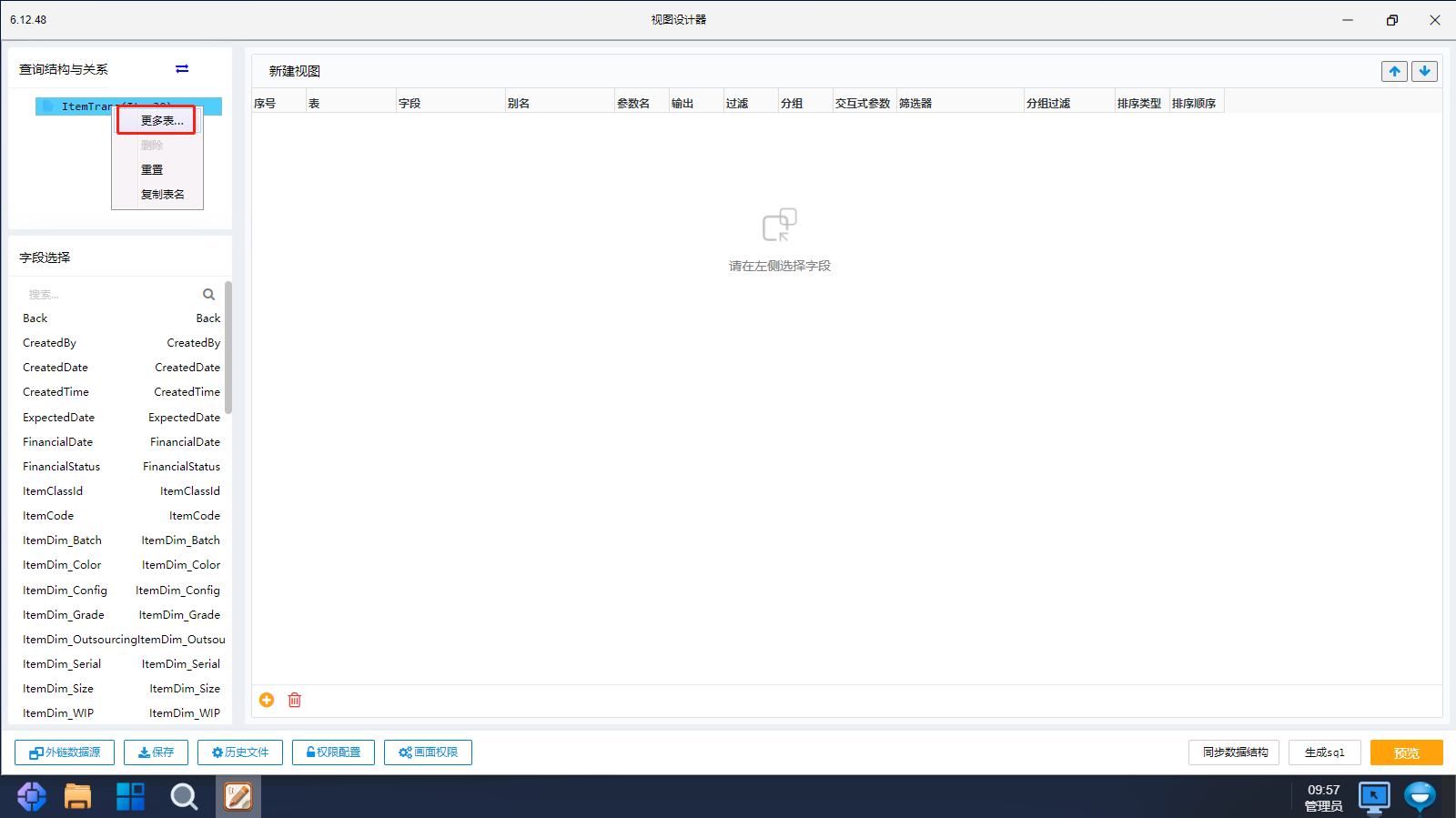Open 权限配置 button
This screenshot has height=818, width=1456.
click(x=333, y=752)
